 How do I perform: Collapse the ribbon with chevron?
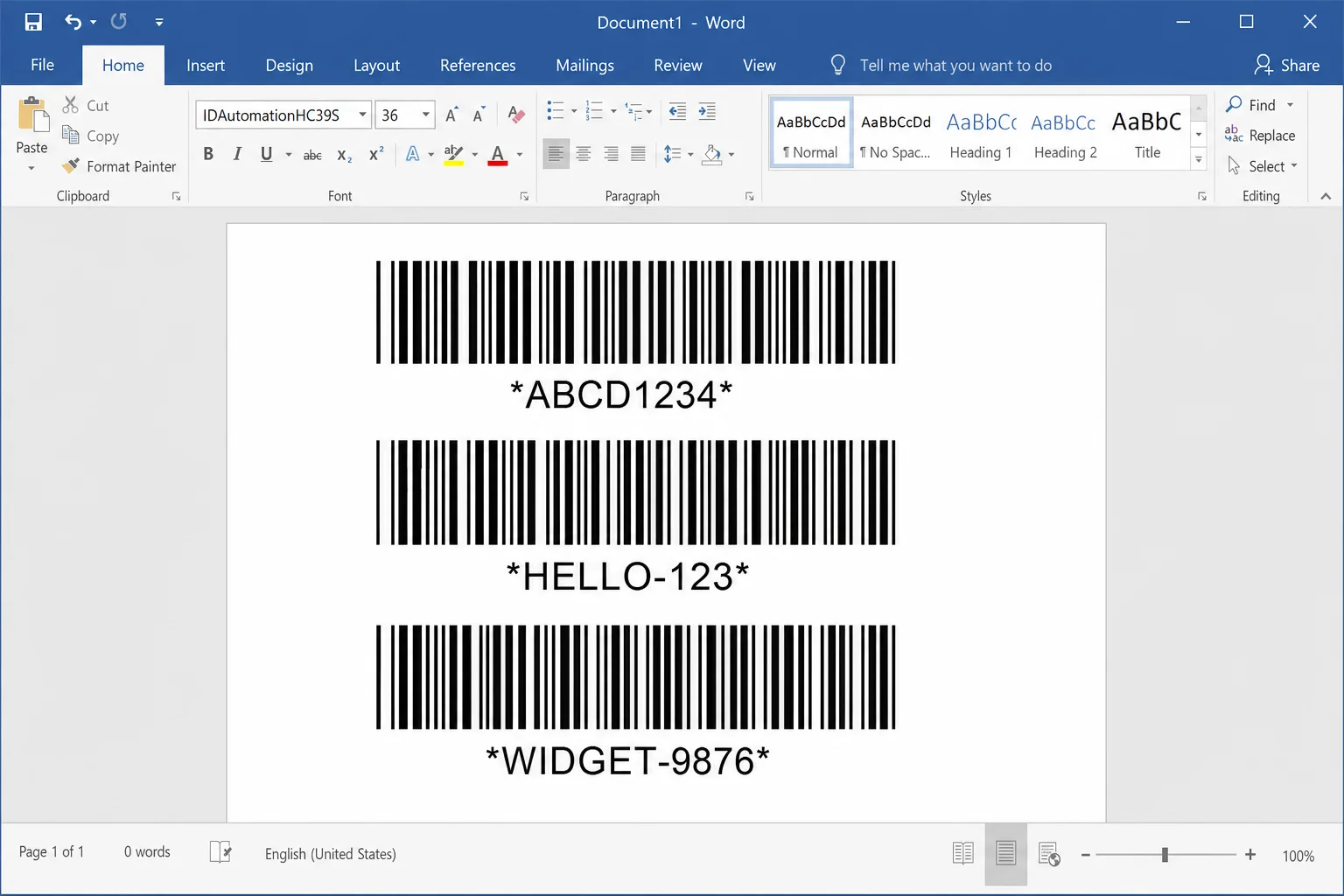pyautogui.click(x=1326, y=196)
